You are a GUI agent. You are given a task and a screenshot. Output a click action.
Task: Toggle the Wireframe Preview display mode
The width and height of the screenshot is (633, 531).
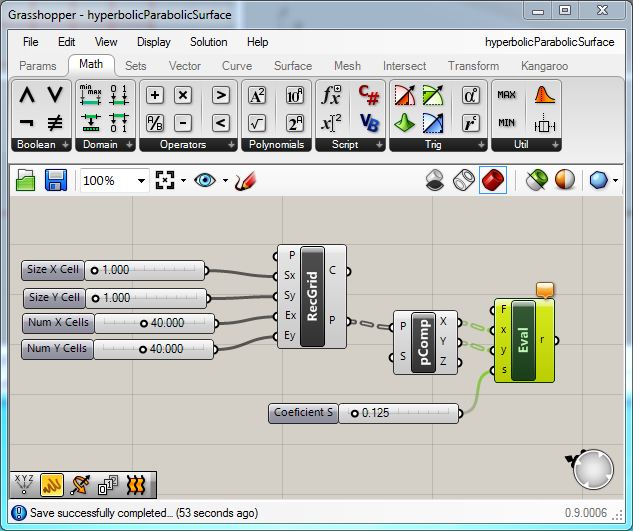[464, 180]
